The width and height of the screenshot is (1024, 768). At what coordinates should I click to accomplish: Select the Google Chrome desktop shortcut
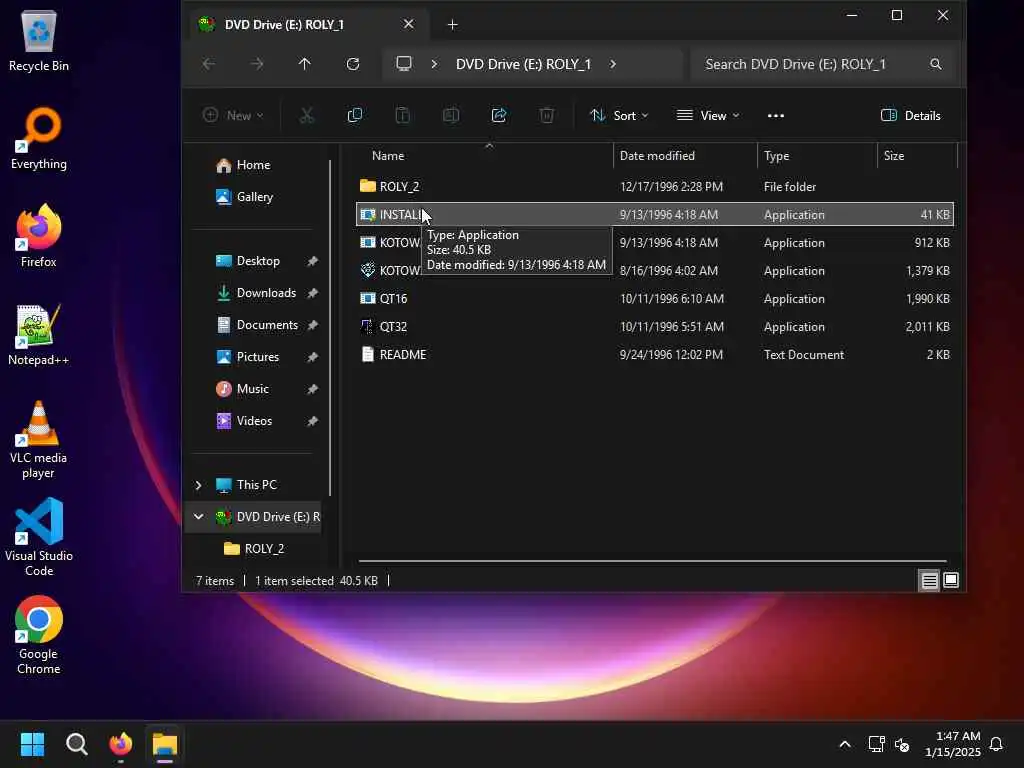pyautogui.click(x=39, y=635)
